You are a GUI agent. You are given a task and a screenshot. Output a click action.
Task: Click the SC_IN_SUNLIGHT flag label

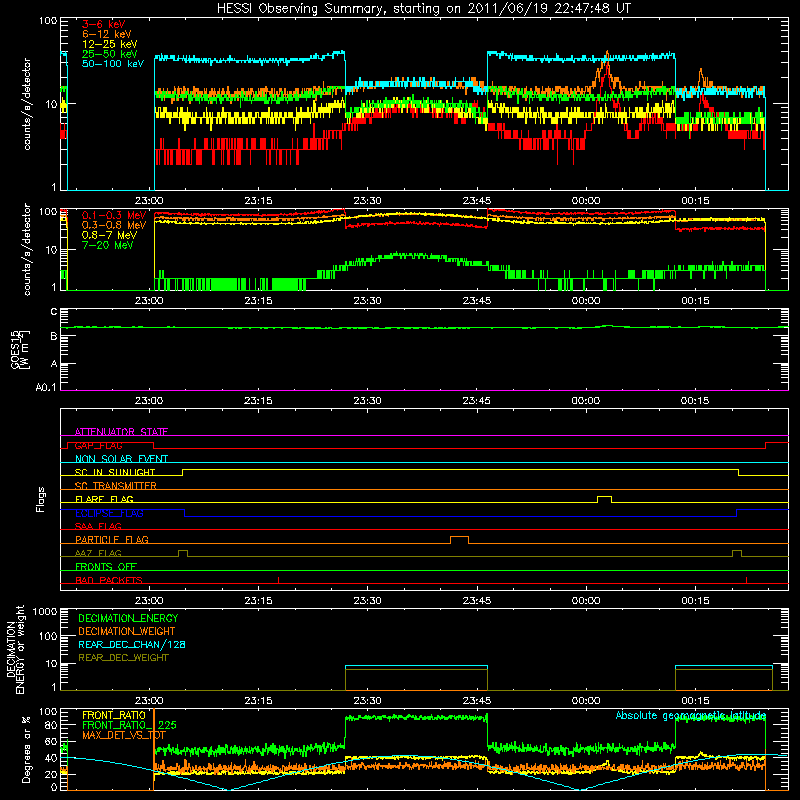point(115,472)
